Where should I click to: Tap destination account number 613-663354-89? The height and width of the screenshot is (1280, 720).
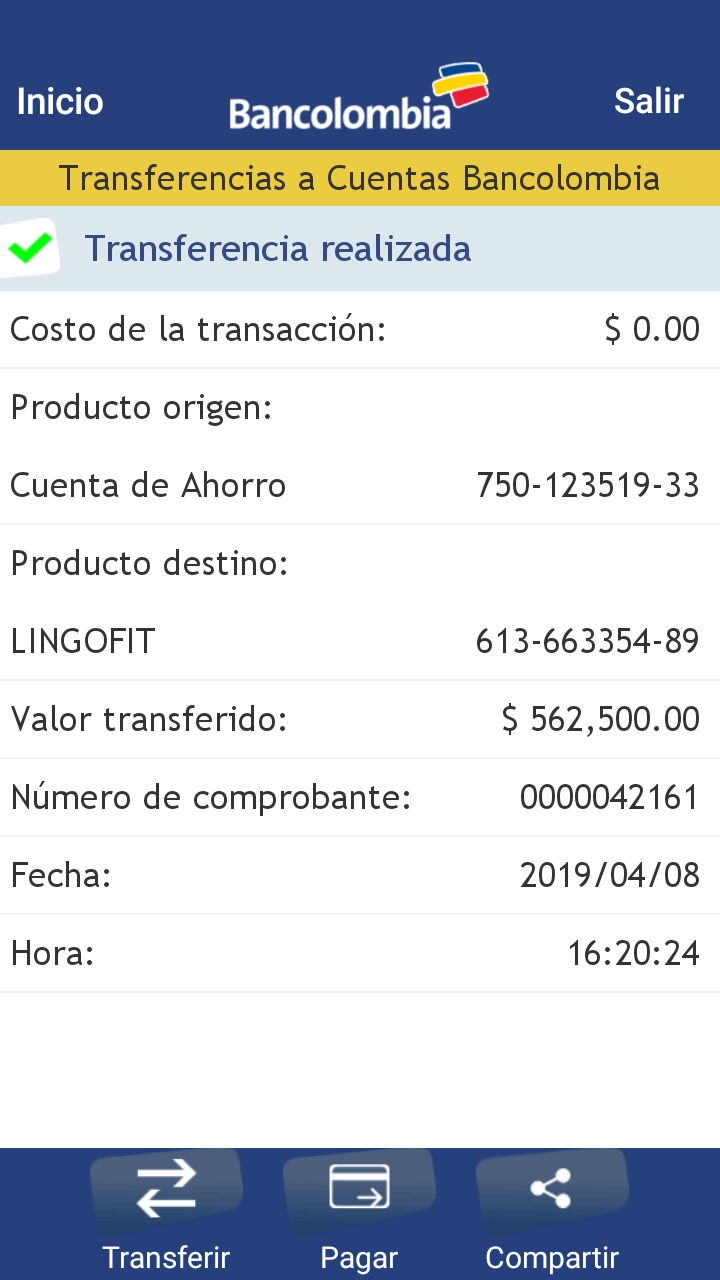[x=587, y=641]
